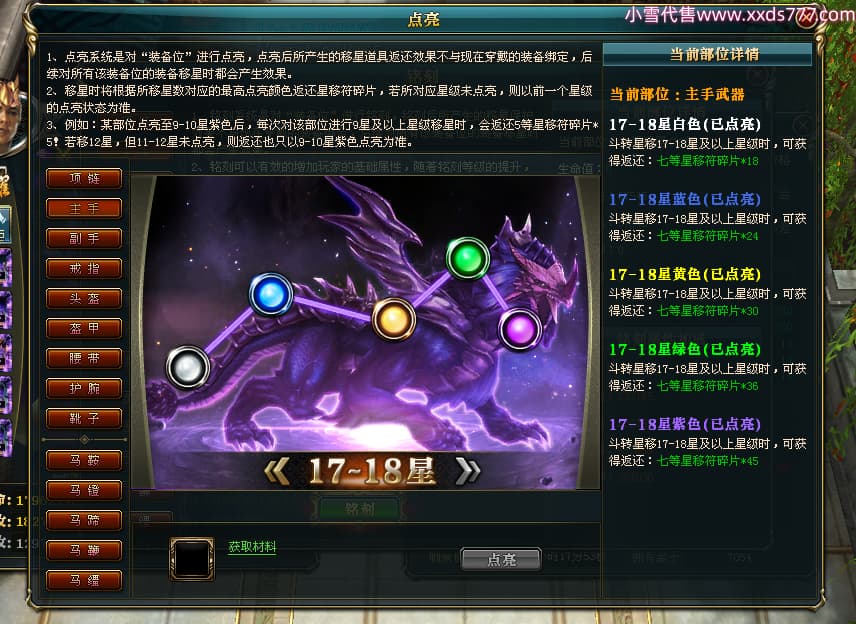856x624 pixels.
Task: Select the 腰带 equipment slot
Action: (x=84, y=358)
